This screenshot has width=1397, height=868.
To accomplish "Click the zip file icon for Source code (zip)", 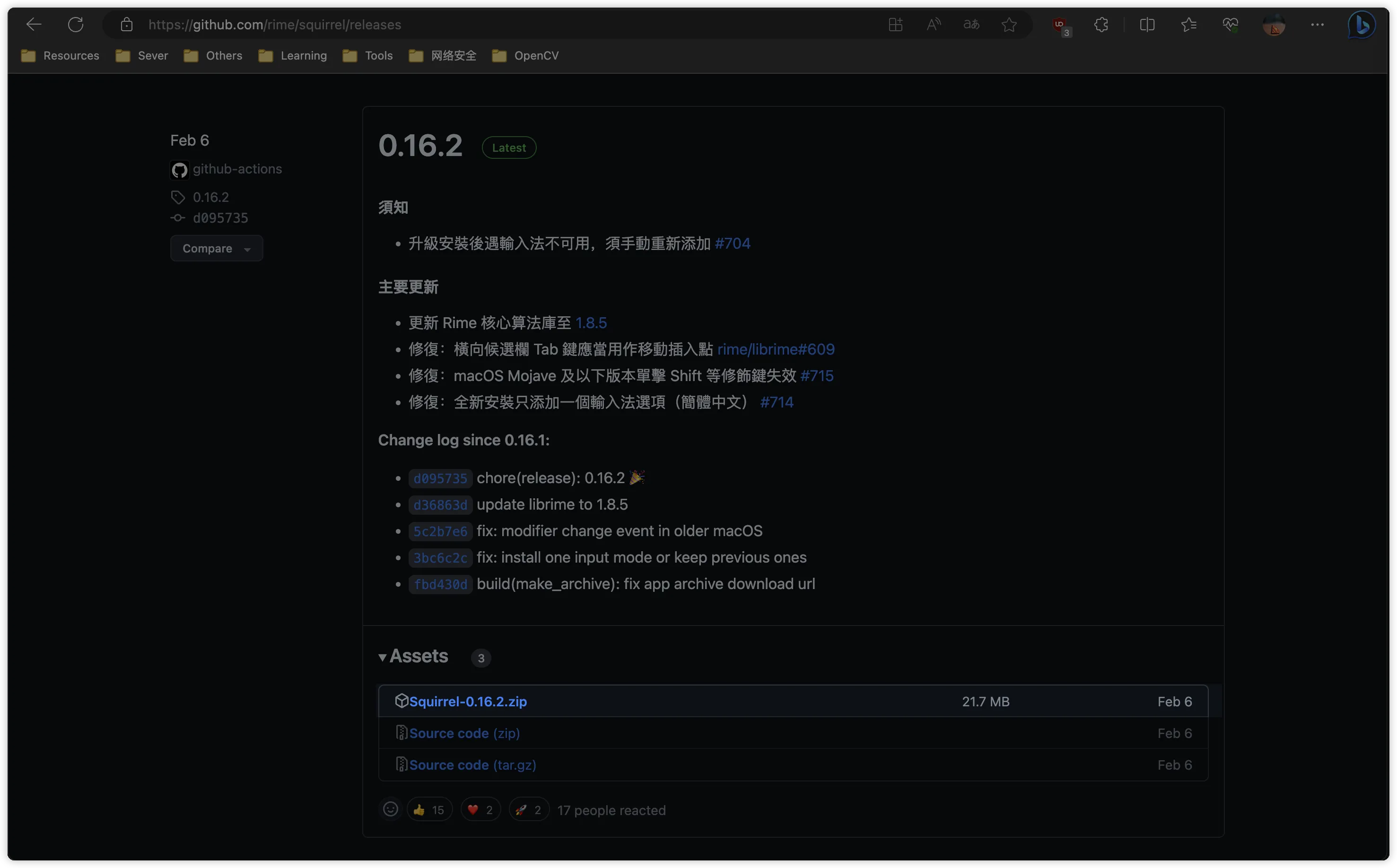I will pos(402,732).
